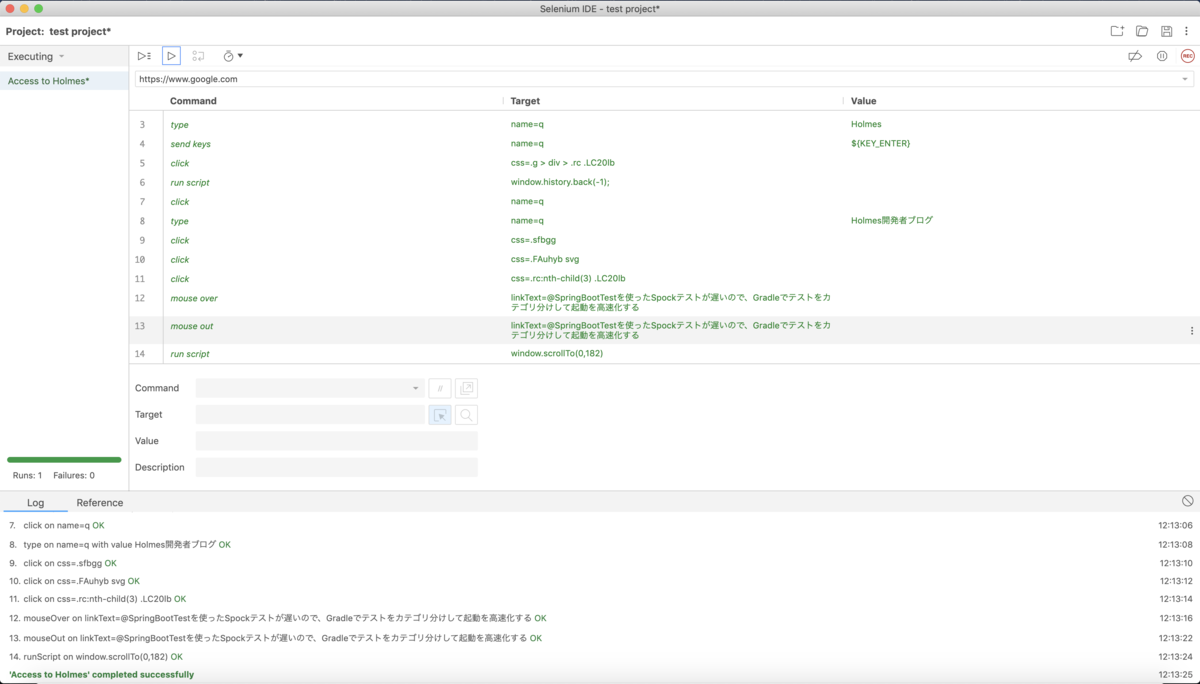Click the ${KEY_ENTER} value cell
This screenshot has width=1200, height=684.
[x=880, y=144]
